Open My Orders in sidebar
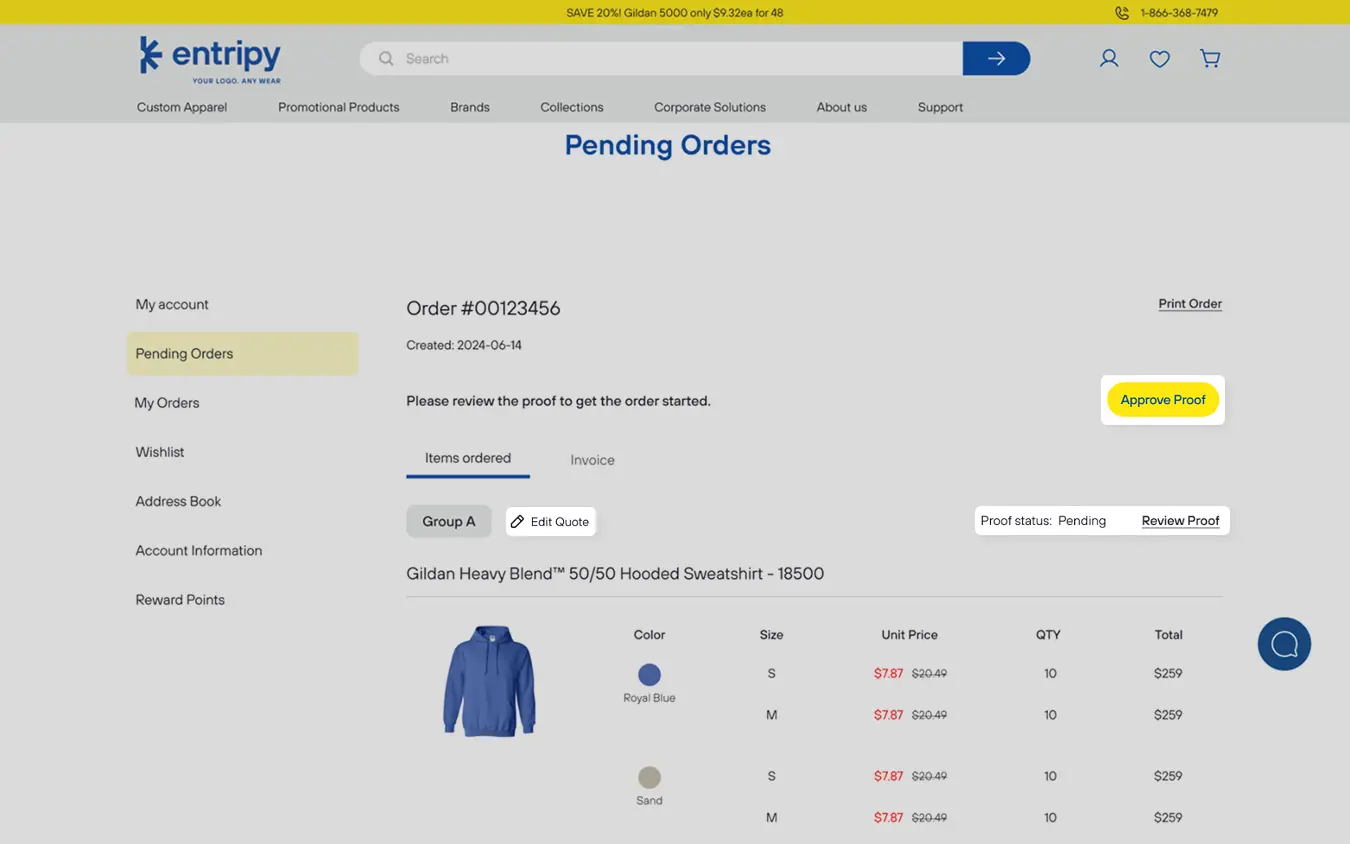This screenshot has width=1350, height=844. tap(167, 403)
